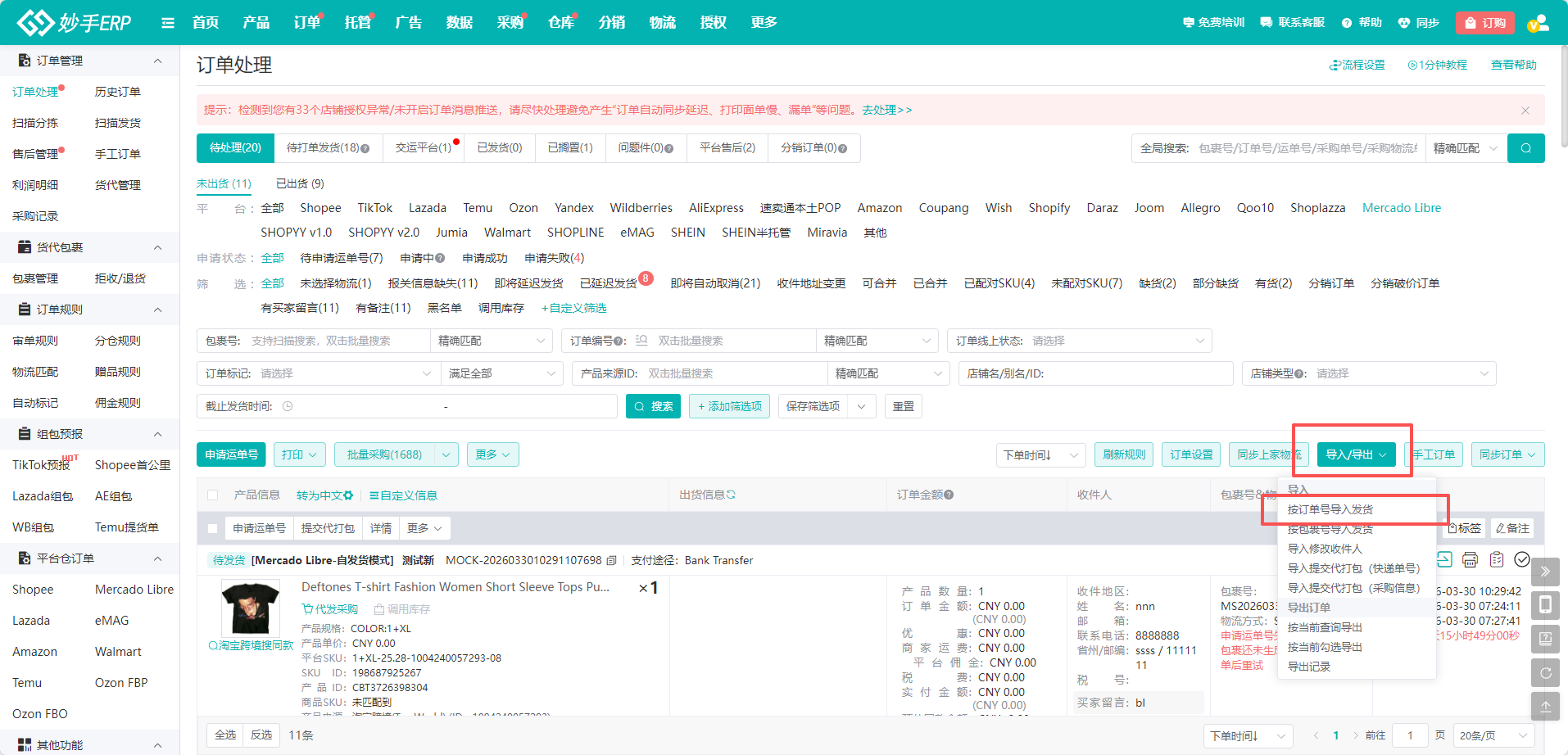Screen dimensions: 1568x755
Task: Open 联系客服 customer service chat icon
Action: 1265,22
